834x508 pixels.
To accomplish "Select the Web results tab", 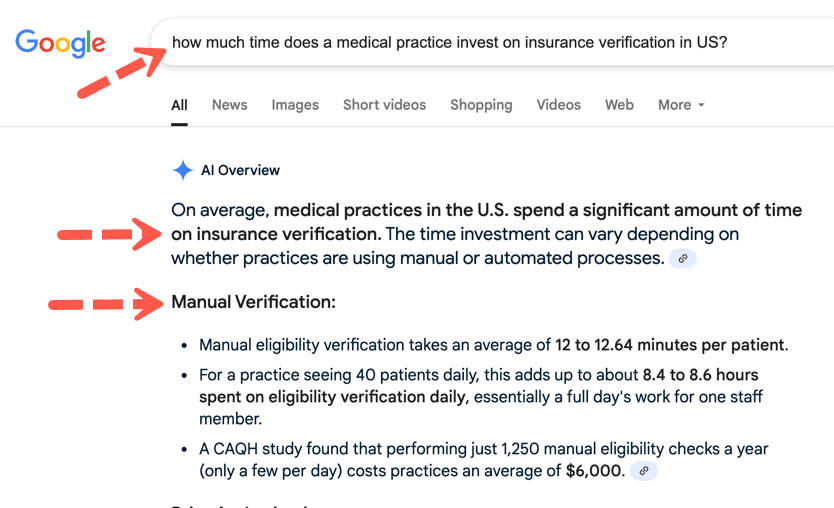I will (x=619, y=105).
